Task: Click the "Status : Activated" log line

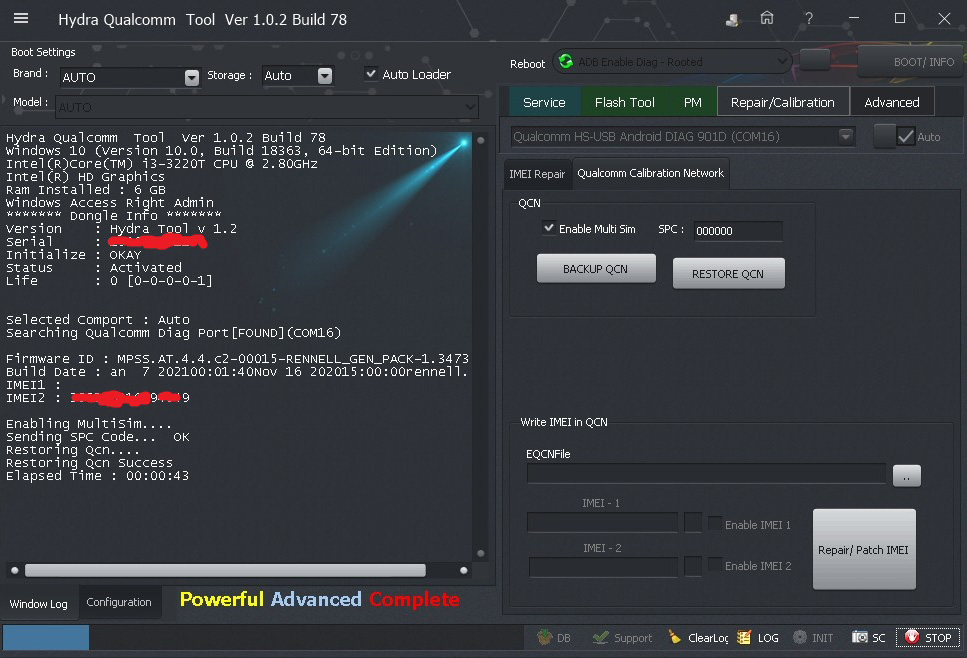Action: pos(94,268)
